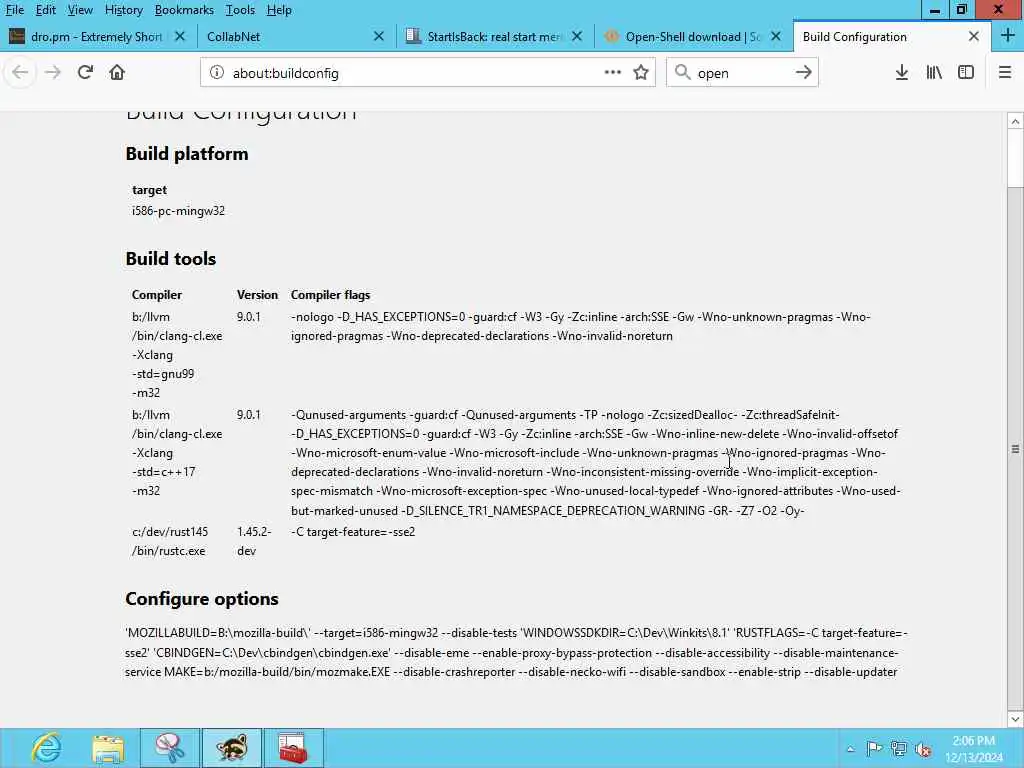1024x768 pixels.
Task: Open the Help menu
Action: coord(279,10)
